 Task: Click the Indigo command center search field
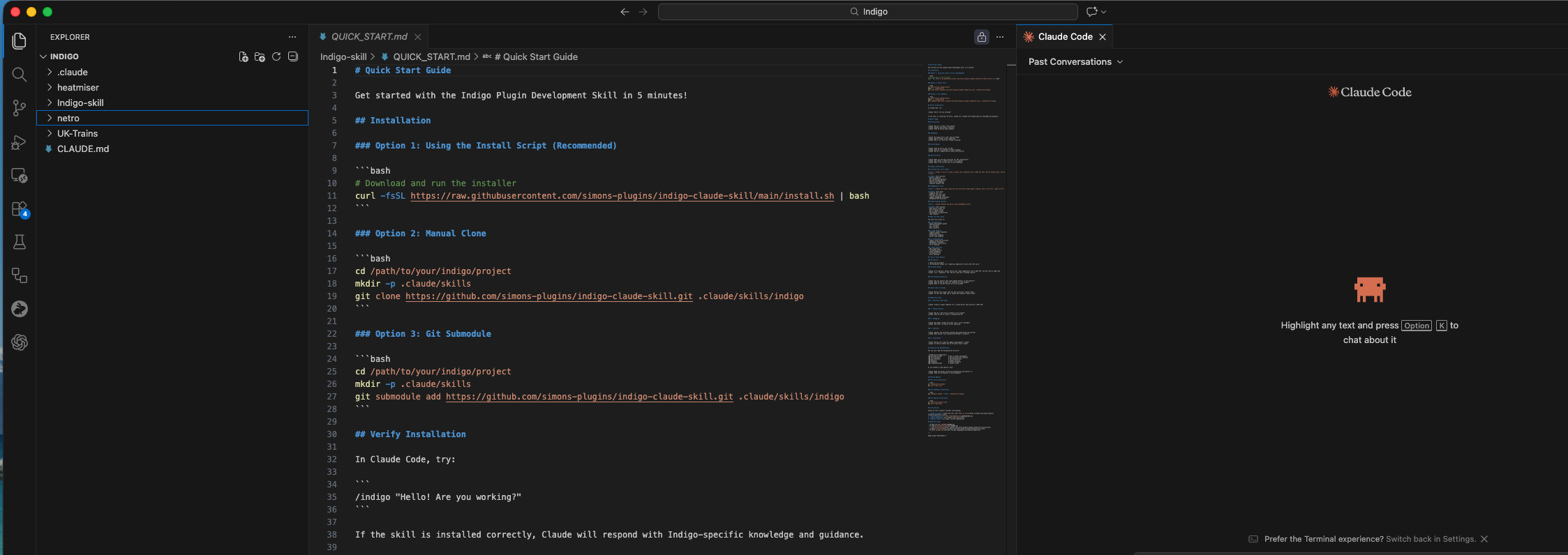coord(868,12)
